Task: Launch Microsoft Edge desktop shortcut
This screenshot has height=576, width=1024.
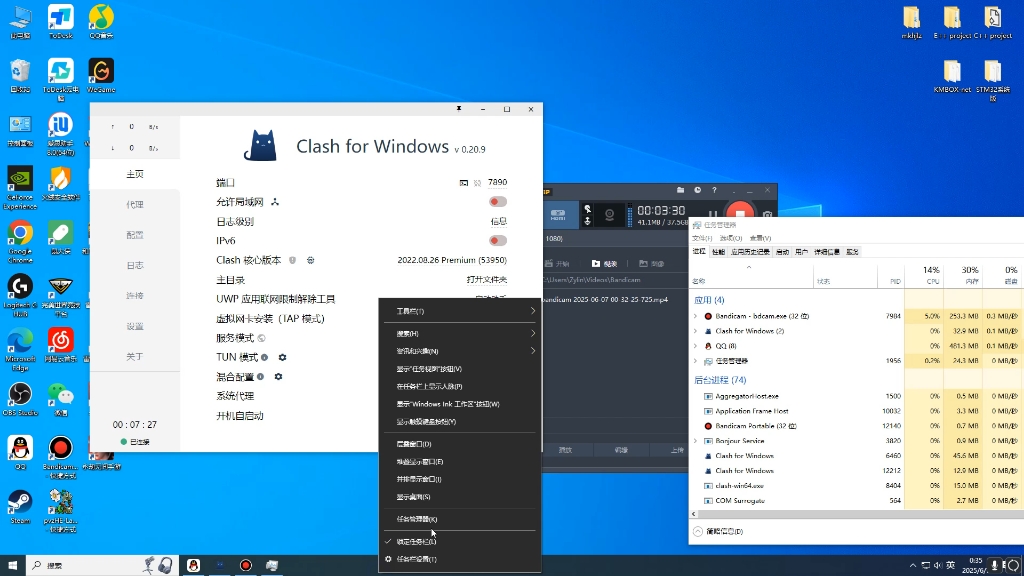Action: click(20, 349)
